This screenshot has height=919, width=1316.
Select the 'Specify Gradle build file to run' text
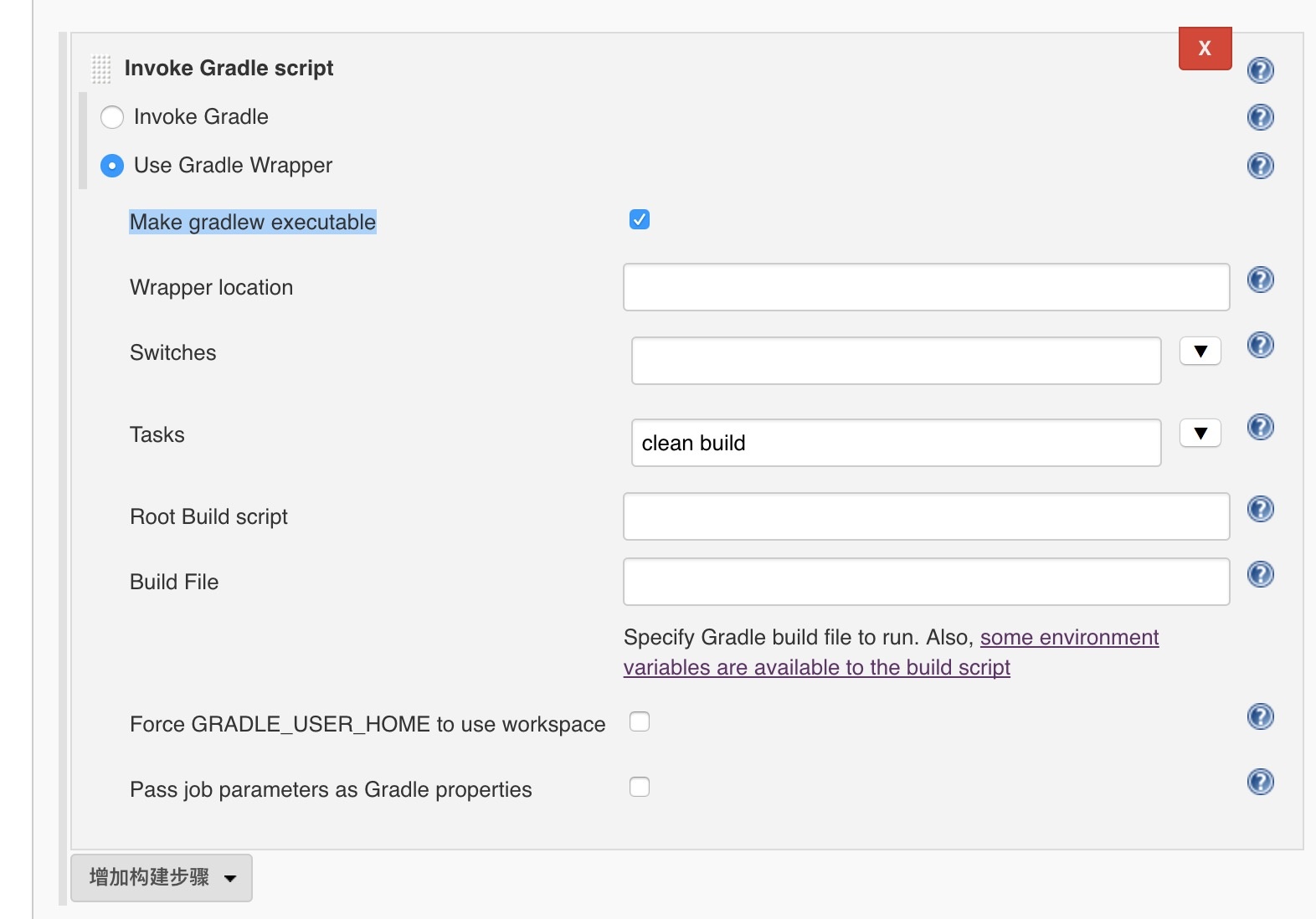pos(771,637)
